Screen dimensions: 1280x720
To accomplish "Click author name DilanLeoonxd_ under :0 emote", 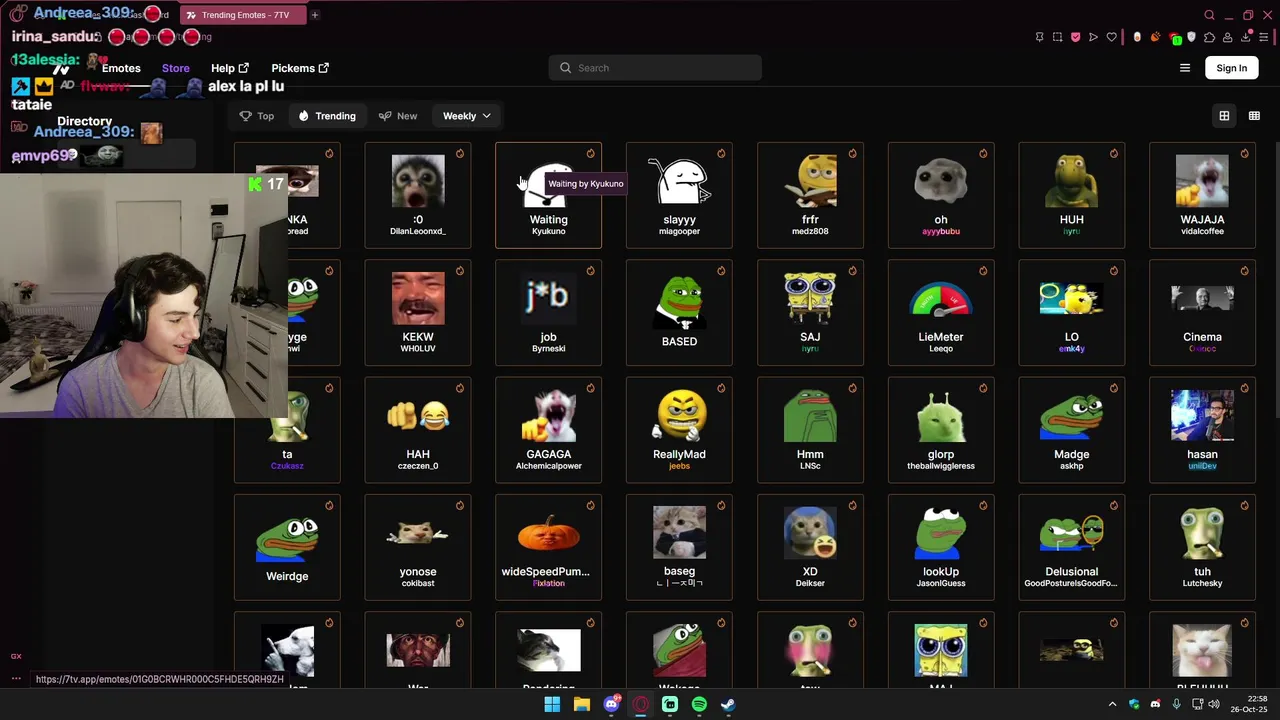I will click(x=418, y=231).
